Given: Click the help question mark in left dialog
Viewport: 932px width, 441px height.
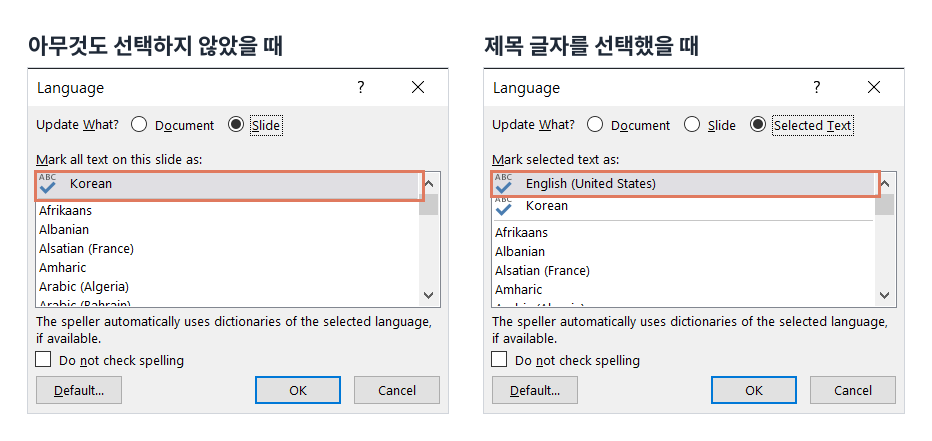Looking at the screenshot, I should pos(360,88).
